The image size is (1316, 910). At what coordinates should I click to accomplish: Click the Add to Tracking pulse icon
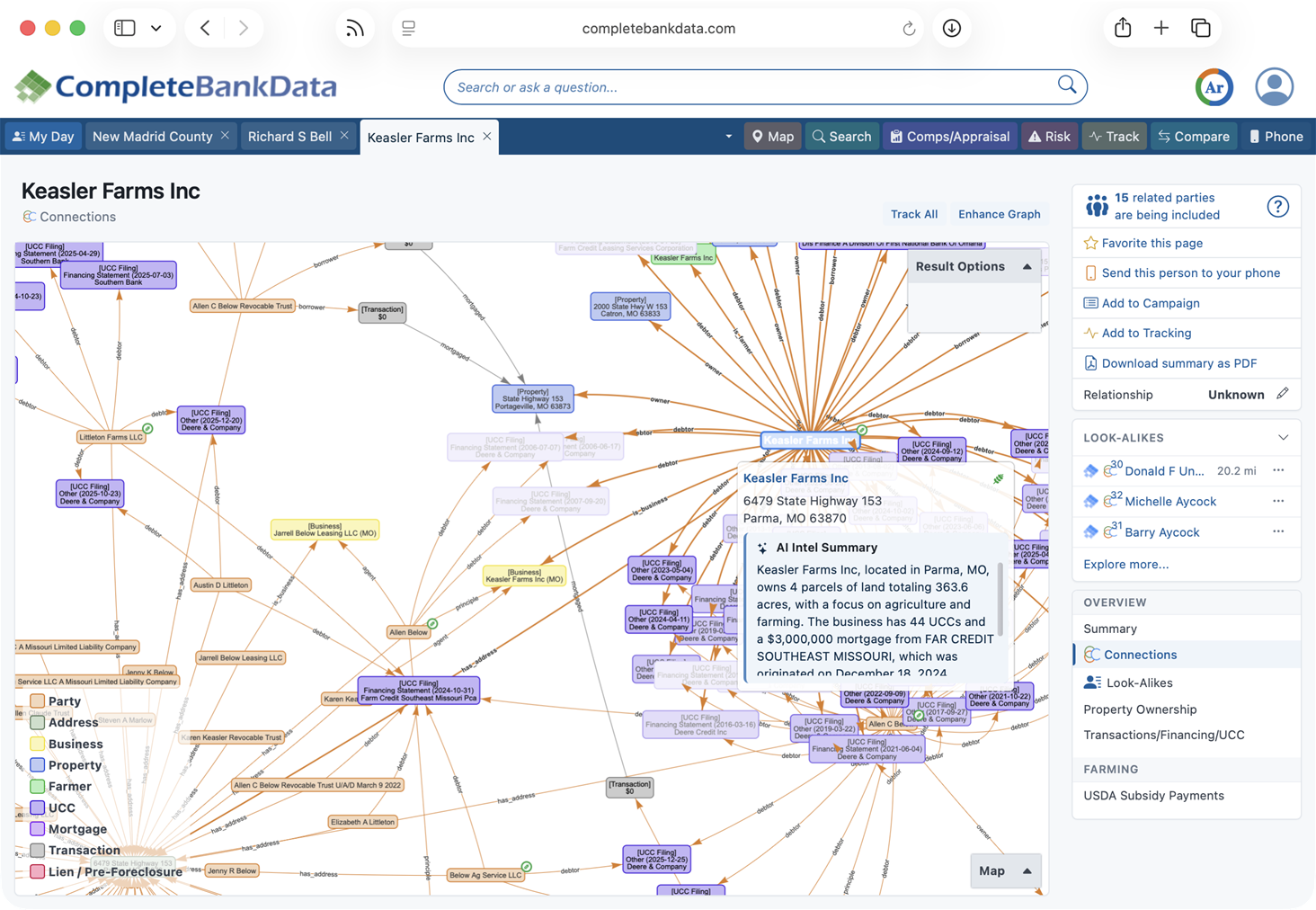coord(1090,334)
